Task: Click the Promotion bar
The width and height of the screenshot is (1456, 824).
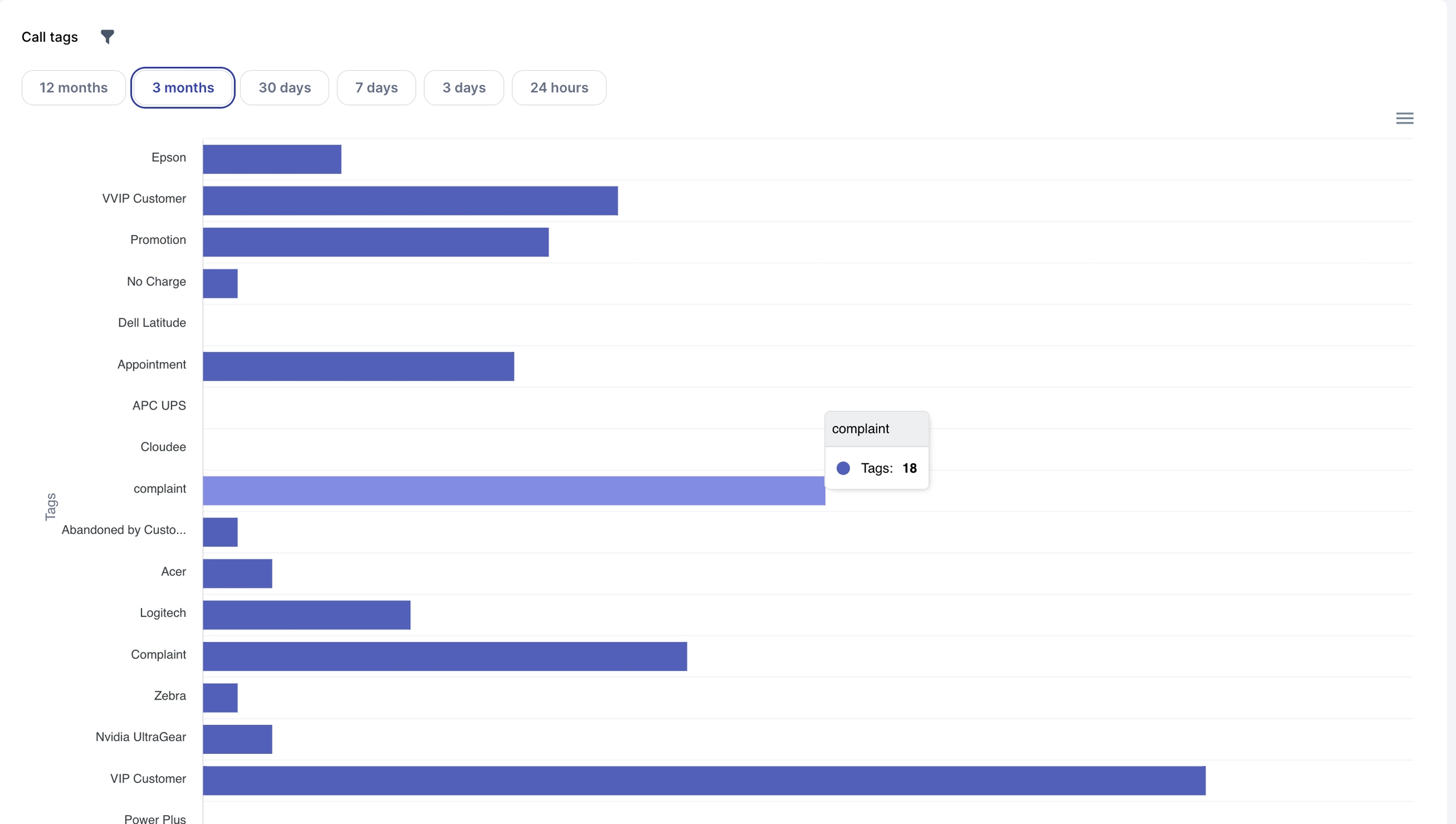Action: (x=375, y=242)
